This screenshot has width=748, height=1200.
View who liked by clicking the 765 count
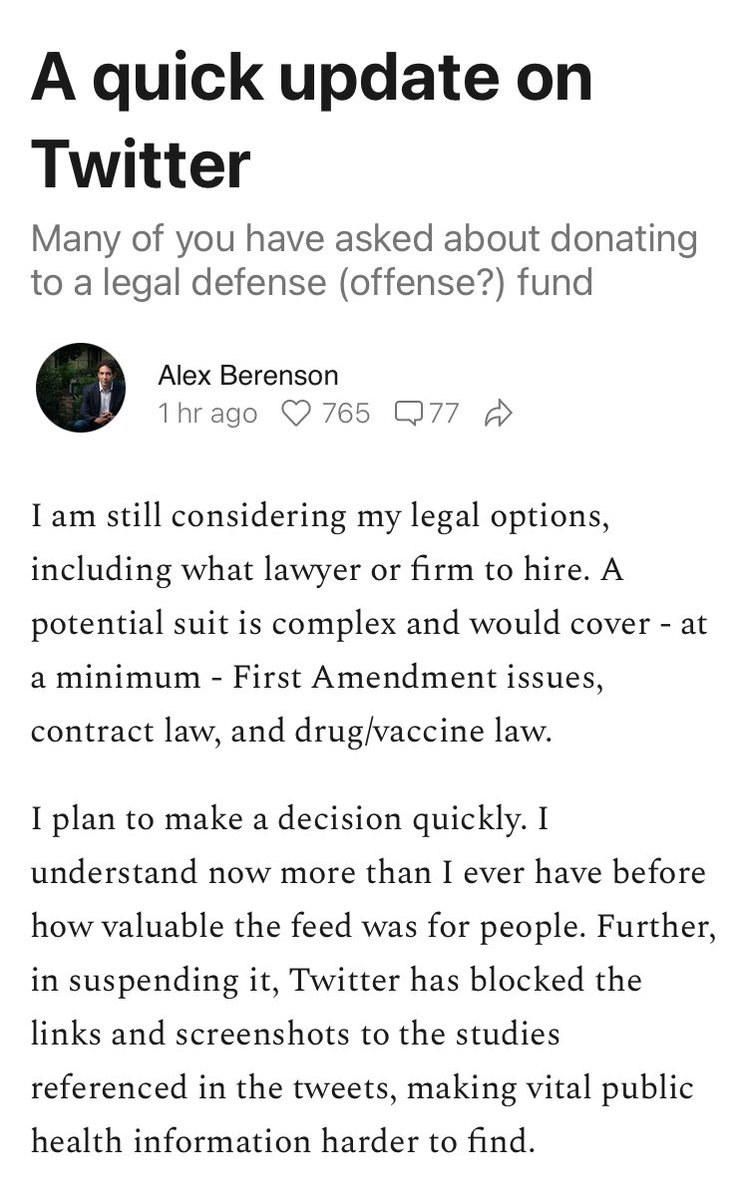pyautogui.click(x=344, y=413)
